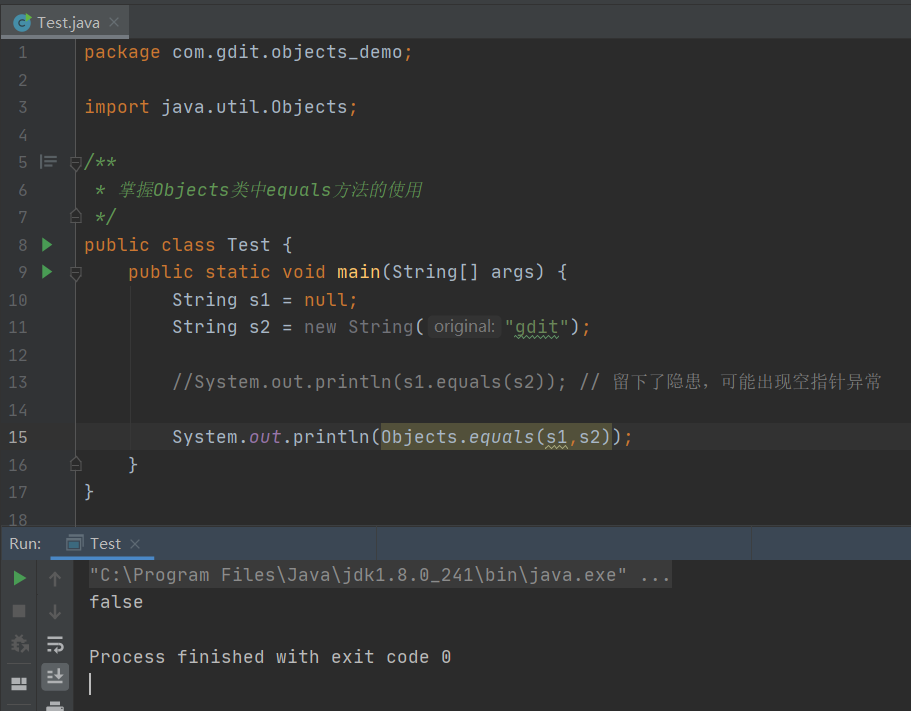This screenshot has height=711, width=911.
Task: Click the restore-layout icon in the Run panel
Action: pos(18,685)
